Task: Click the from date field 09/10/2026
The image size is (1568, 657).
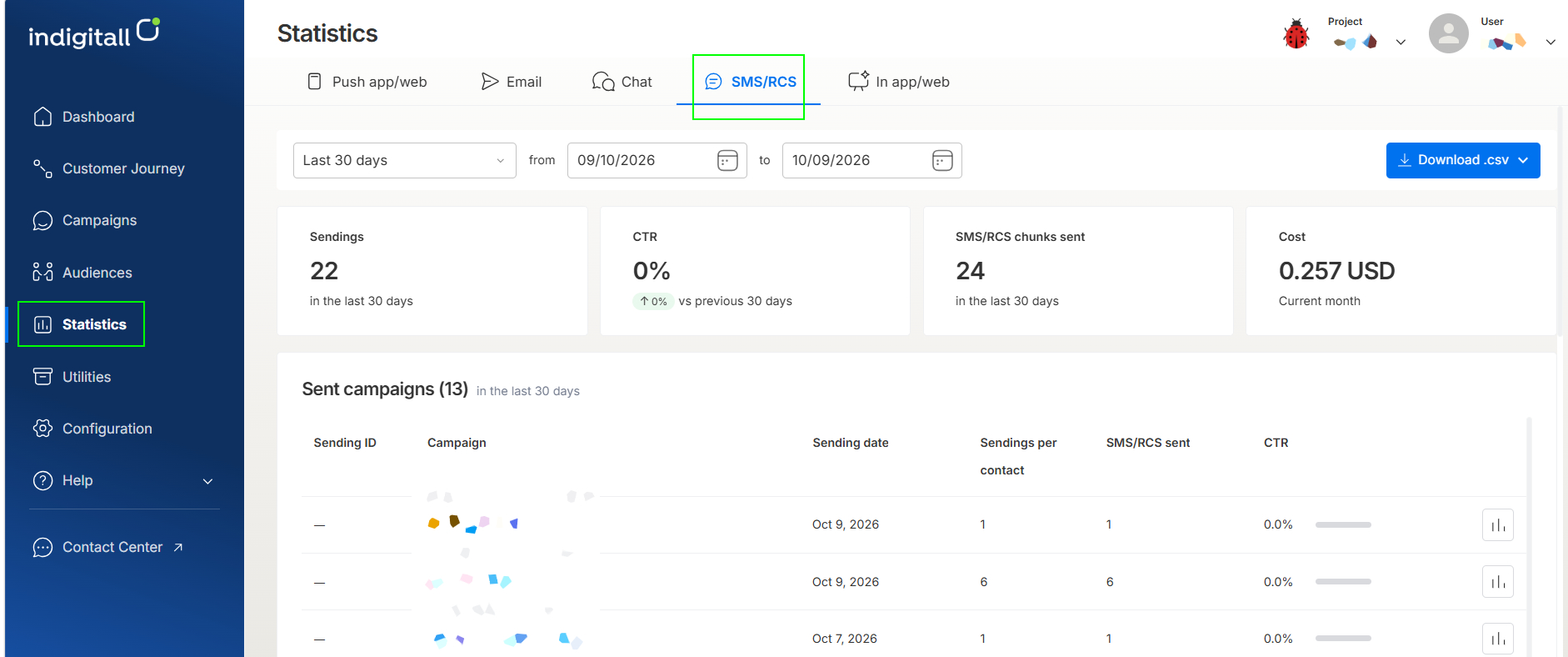Action: point(657,160)
